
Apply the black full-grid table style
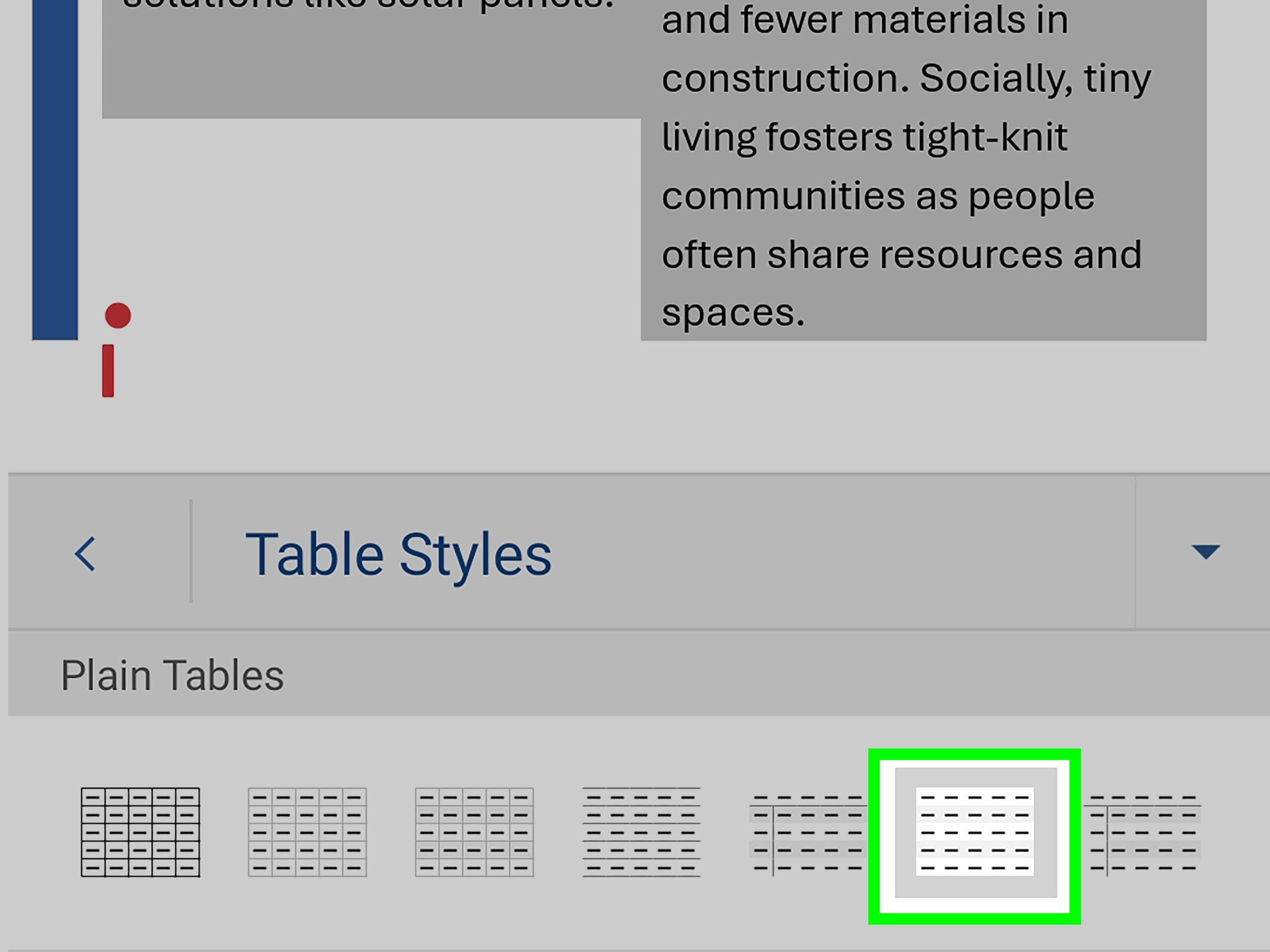pyautogui.click(x=140, y=832)
